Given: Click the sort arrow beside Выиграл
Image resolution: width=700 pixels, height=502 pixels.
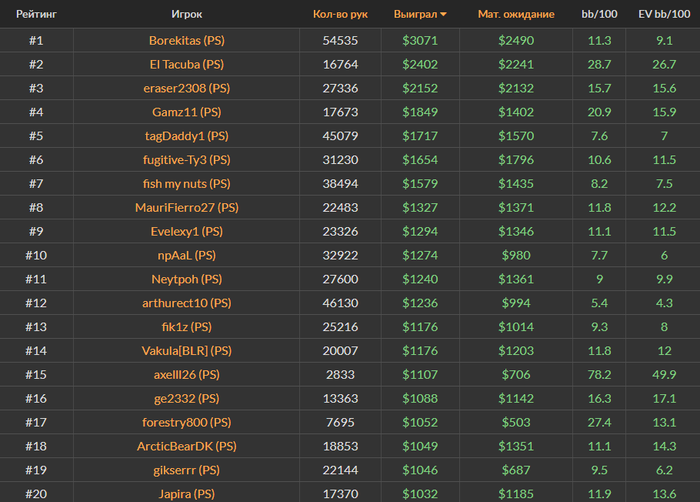Looking at the screenshot, I should point(443,14).
